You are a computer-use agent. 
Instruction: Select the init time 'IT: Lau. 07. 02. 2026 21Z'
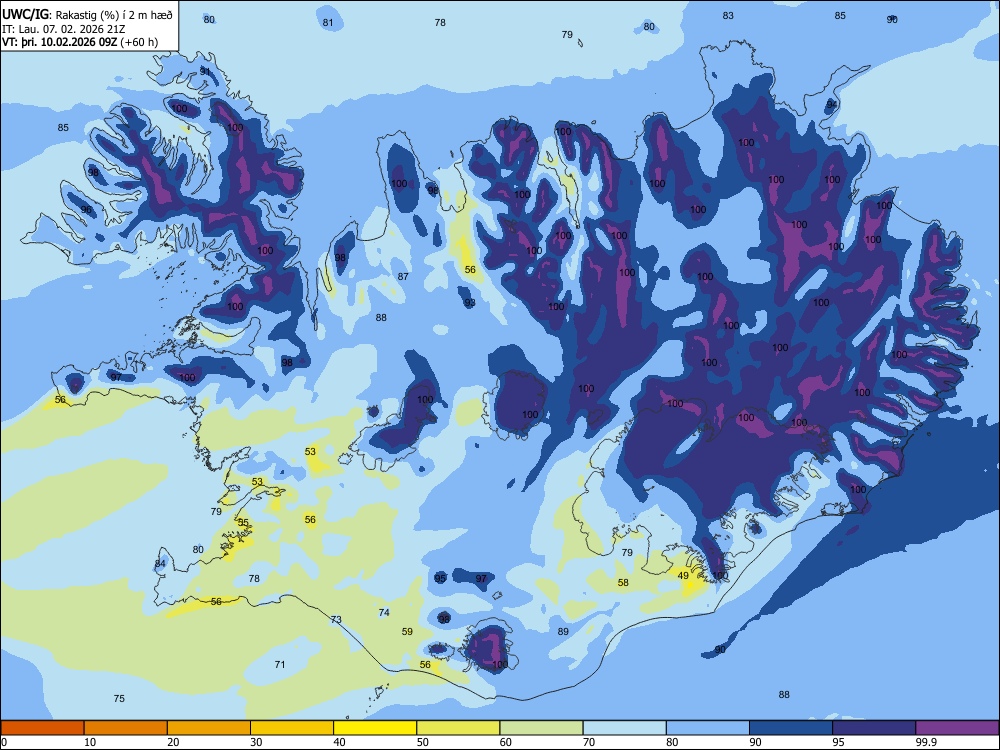point(64,29)
